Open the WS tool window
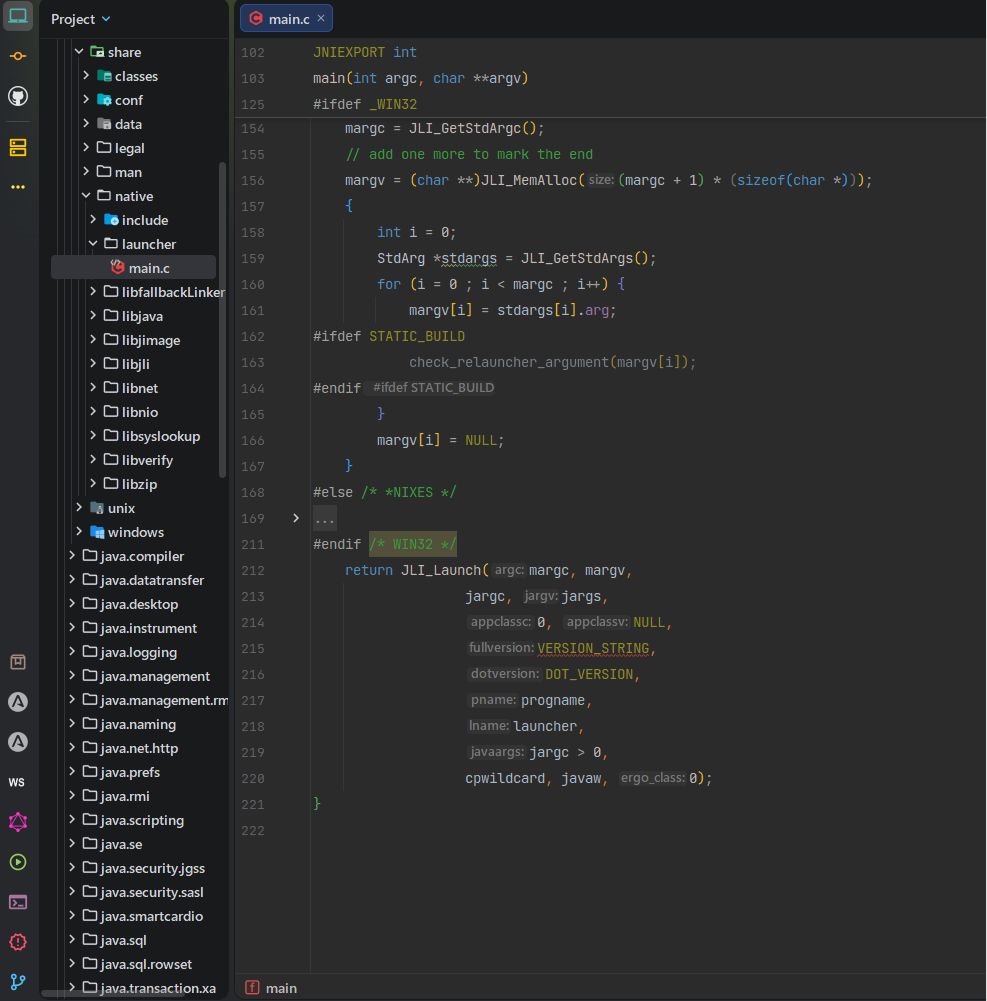Viewport: 987px width, 1001px height. click(17, 782)
